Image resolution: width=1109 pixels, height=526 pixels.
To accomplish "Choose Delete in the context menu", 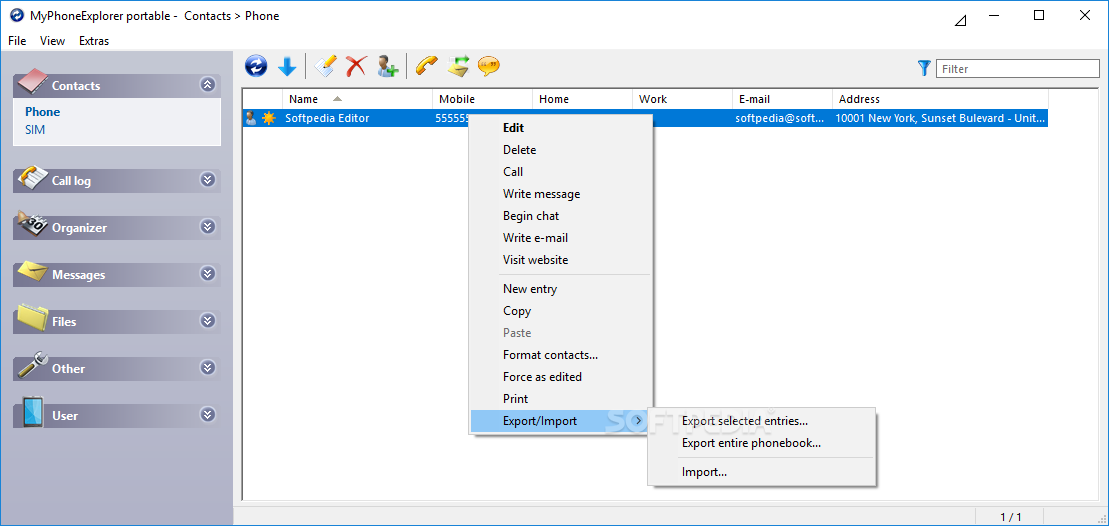I will pyautogui.click(x=559, y=150).
